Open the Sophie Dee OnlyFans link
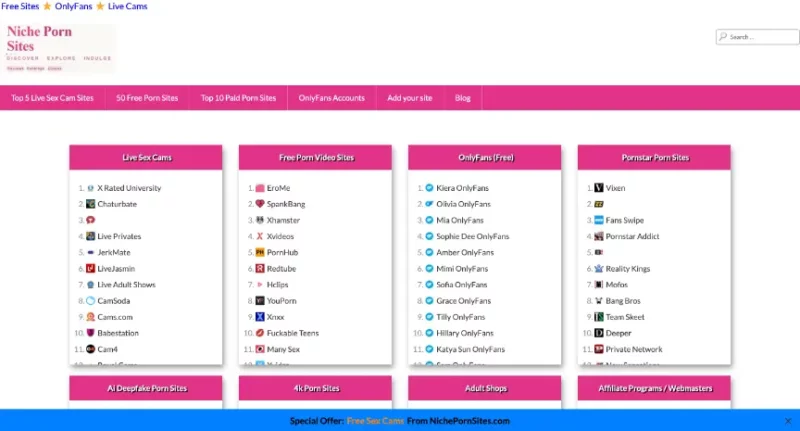The width and height of the screenshot is (800, 431). (x=472, y=236)
